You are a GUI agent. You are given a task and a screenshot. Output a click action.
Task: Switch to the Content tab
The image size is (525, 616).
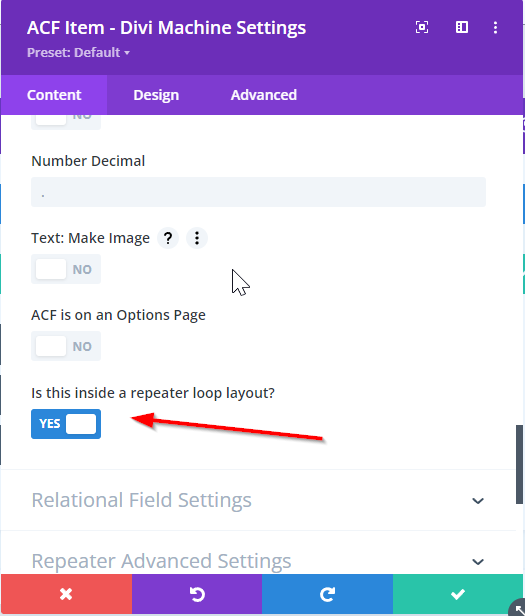pos(54,95)
